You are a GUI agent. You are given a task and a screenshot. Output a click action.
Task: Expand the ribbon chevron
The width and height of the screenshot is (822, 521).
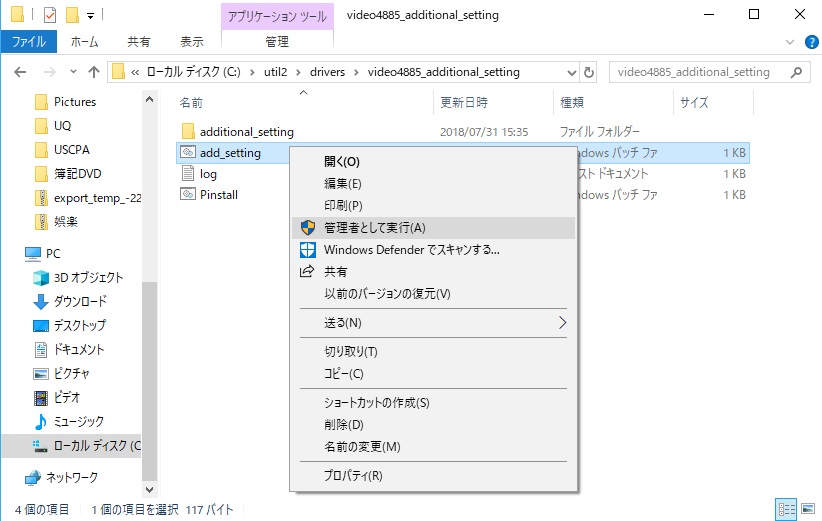pyautogui.click(x=789, y=42)
